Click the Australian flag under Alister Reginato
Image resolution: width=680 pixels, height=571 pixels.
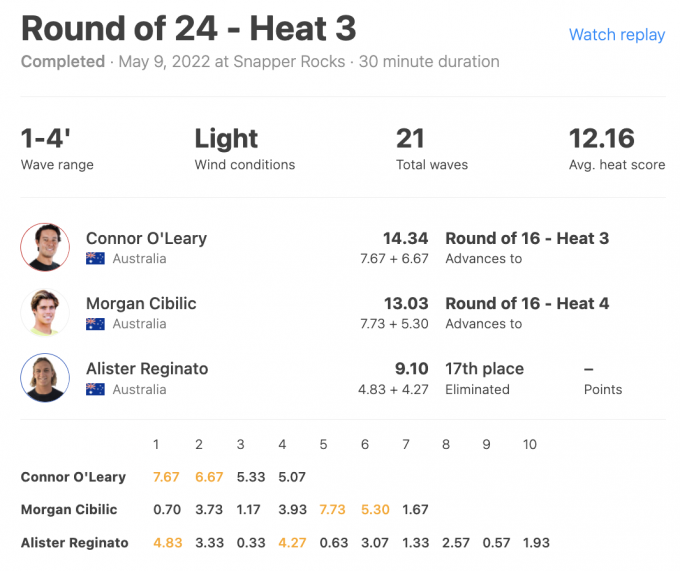[95, 389]
